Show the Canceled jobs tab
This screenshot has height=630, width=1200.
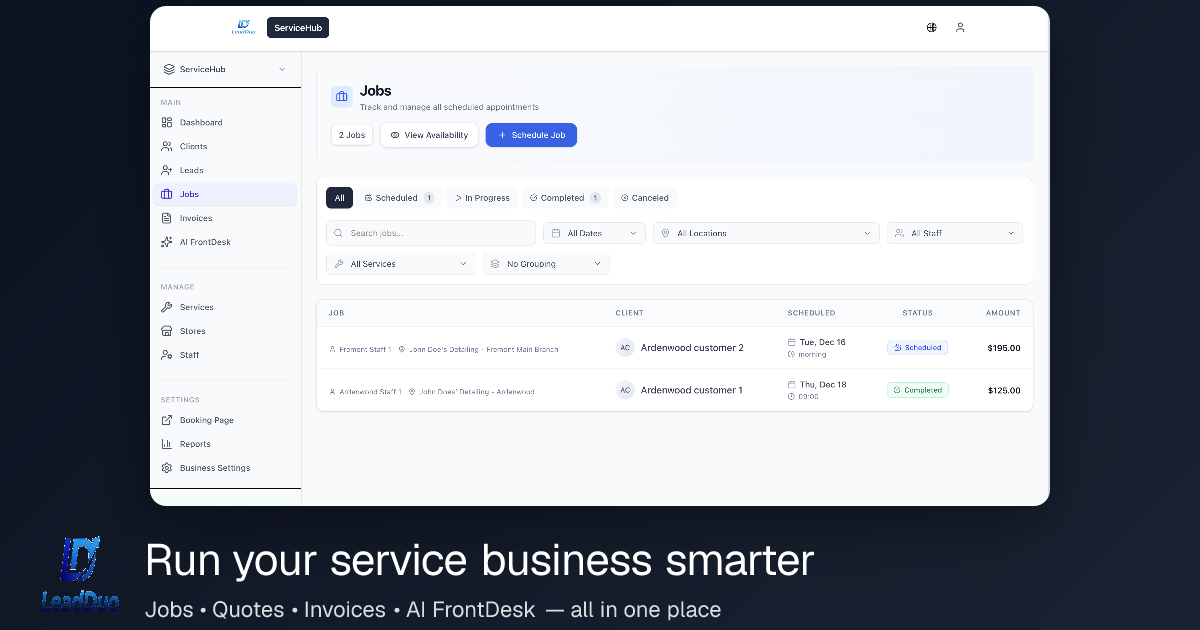(645, 198)
